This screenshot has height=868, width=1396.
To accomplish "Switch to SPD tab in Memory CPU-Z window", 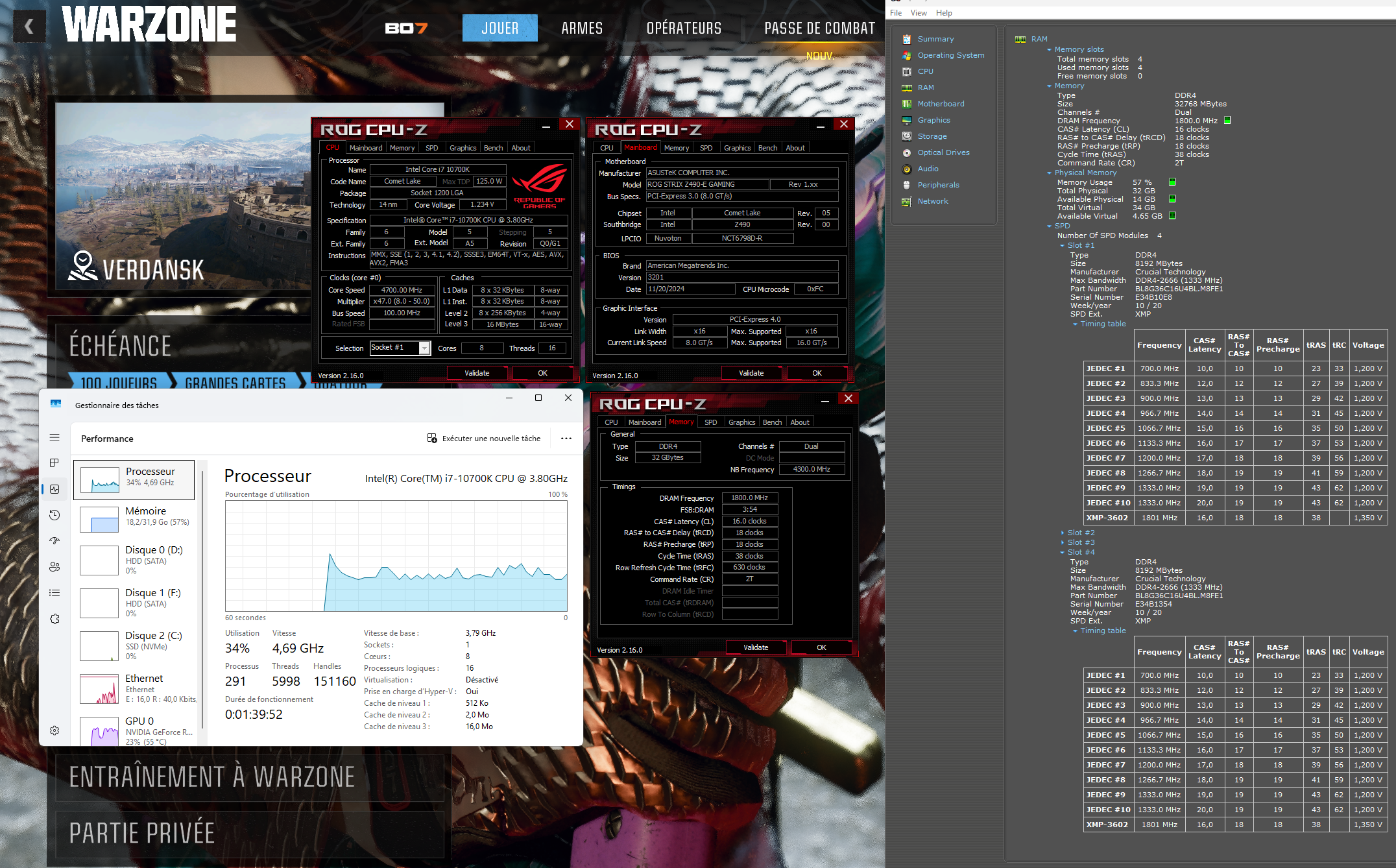I will coord(710,422).
